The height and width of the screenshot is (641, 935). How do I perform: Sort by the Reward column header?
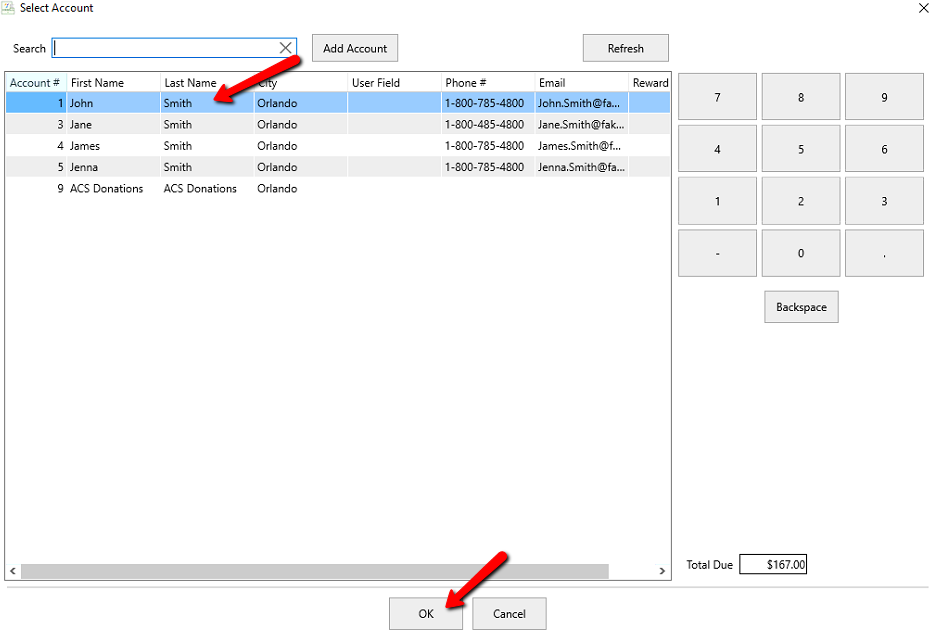click(x=649, y=83)
